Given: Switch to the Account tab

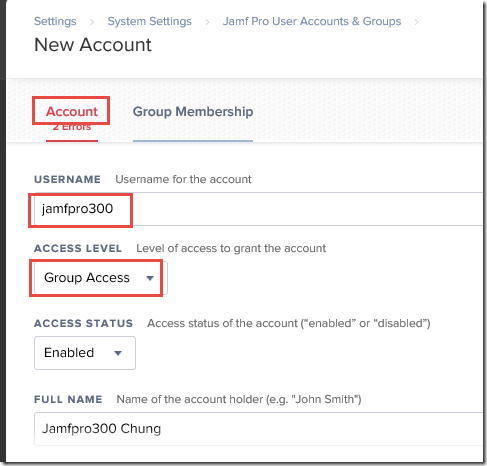Looking at the screenshot, I should coord(72,111).
